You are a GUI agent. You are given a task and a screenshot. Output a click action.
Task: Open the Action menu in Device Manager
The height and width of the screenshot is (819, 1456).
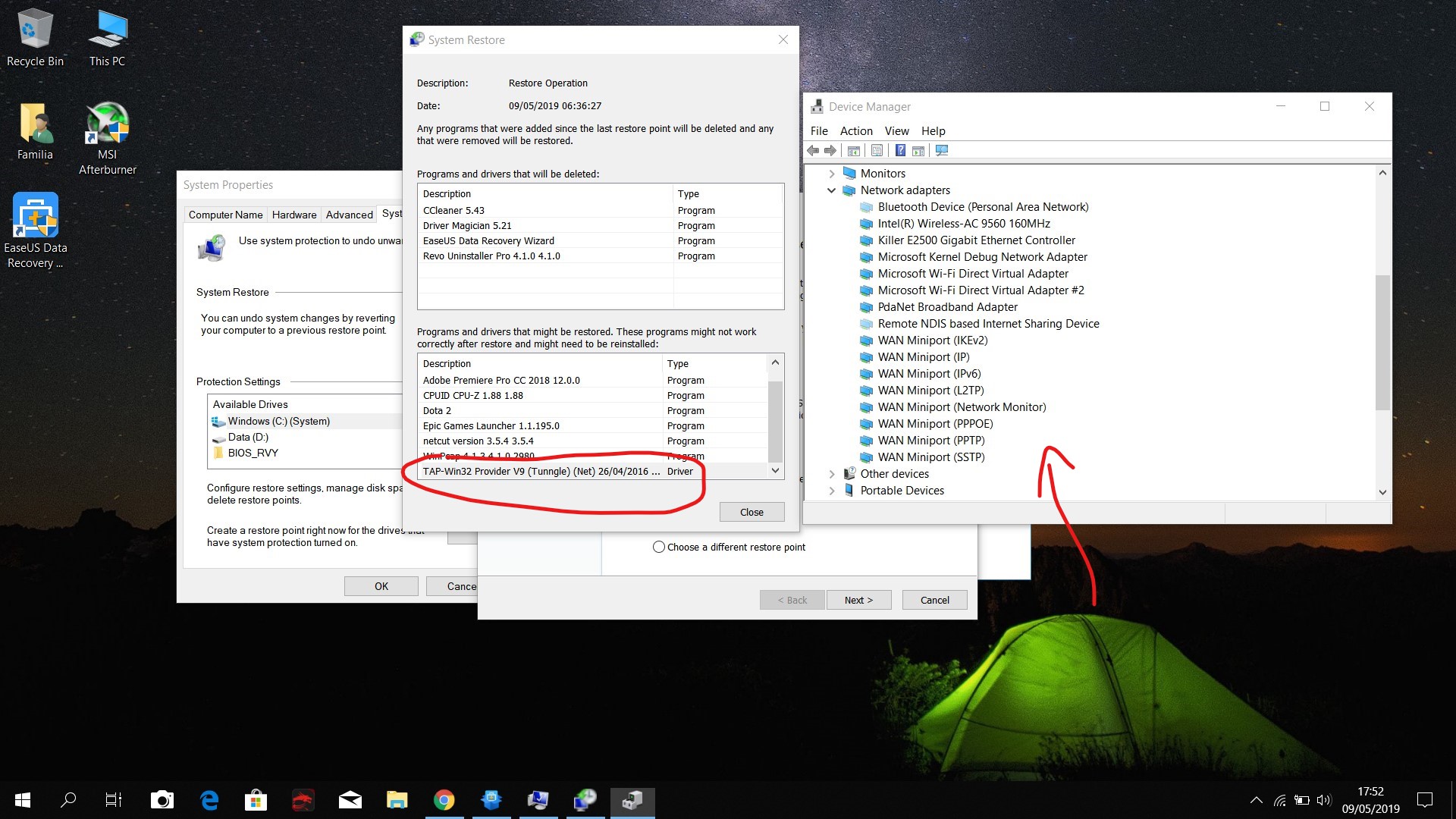coord(855,131)
